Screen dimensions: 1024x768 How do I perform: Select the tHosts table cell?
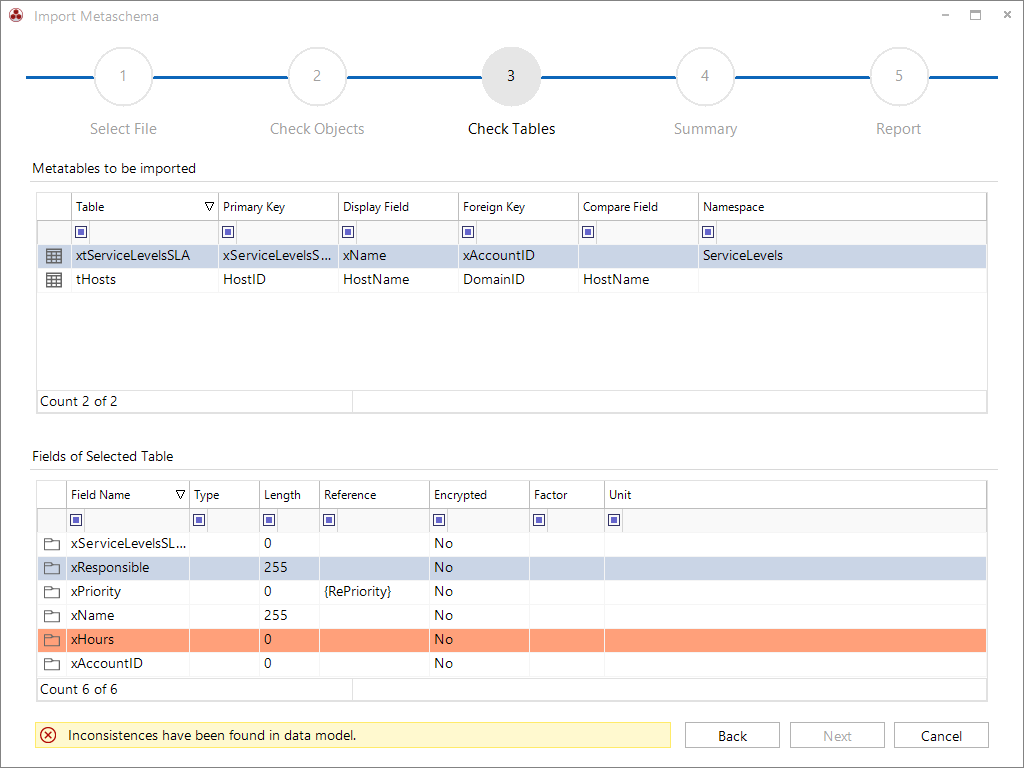click(144, 280)
